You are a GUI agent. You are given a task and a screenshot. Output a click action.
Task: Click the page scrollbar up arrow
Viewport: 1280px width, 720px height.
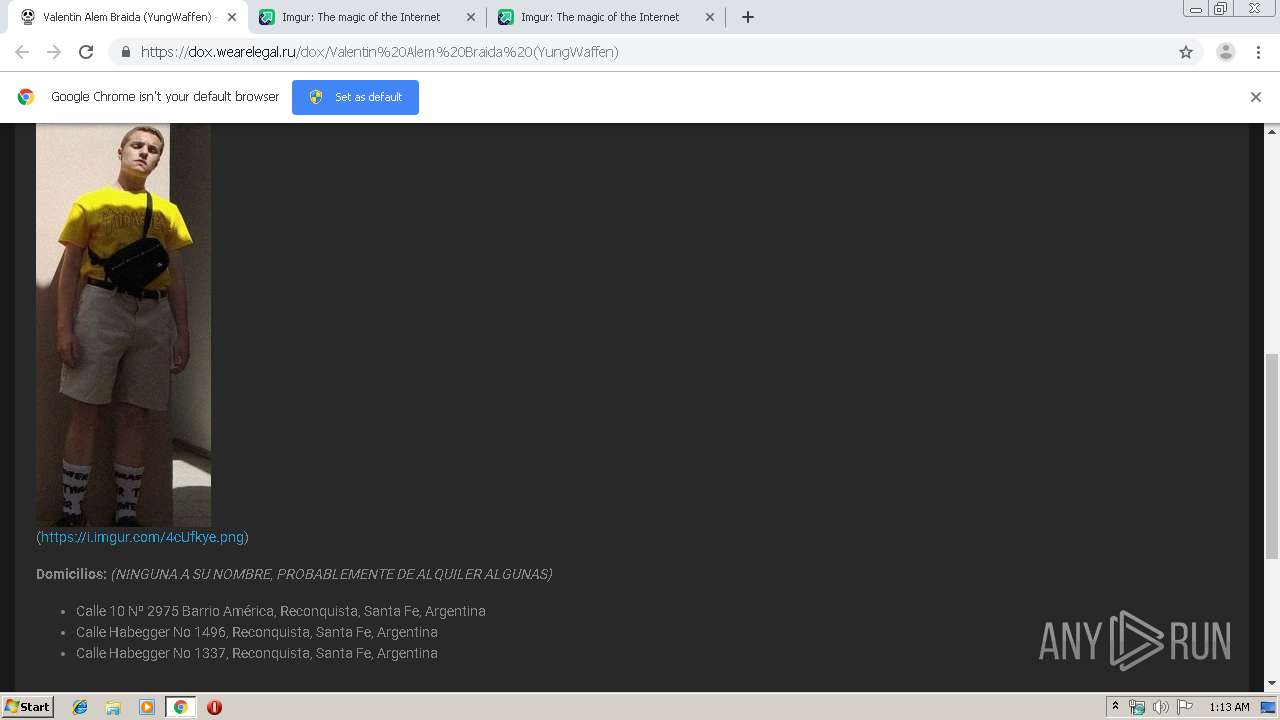(1272, 131)
